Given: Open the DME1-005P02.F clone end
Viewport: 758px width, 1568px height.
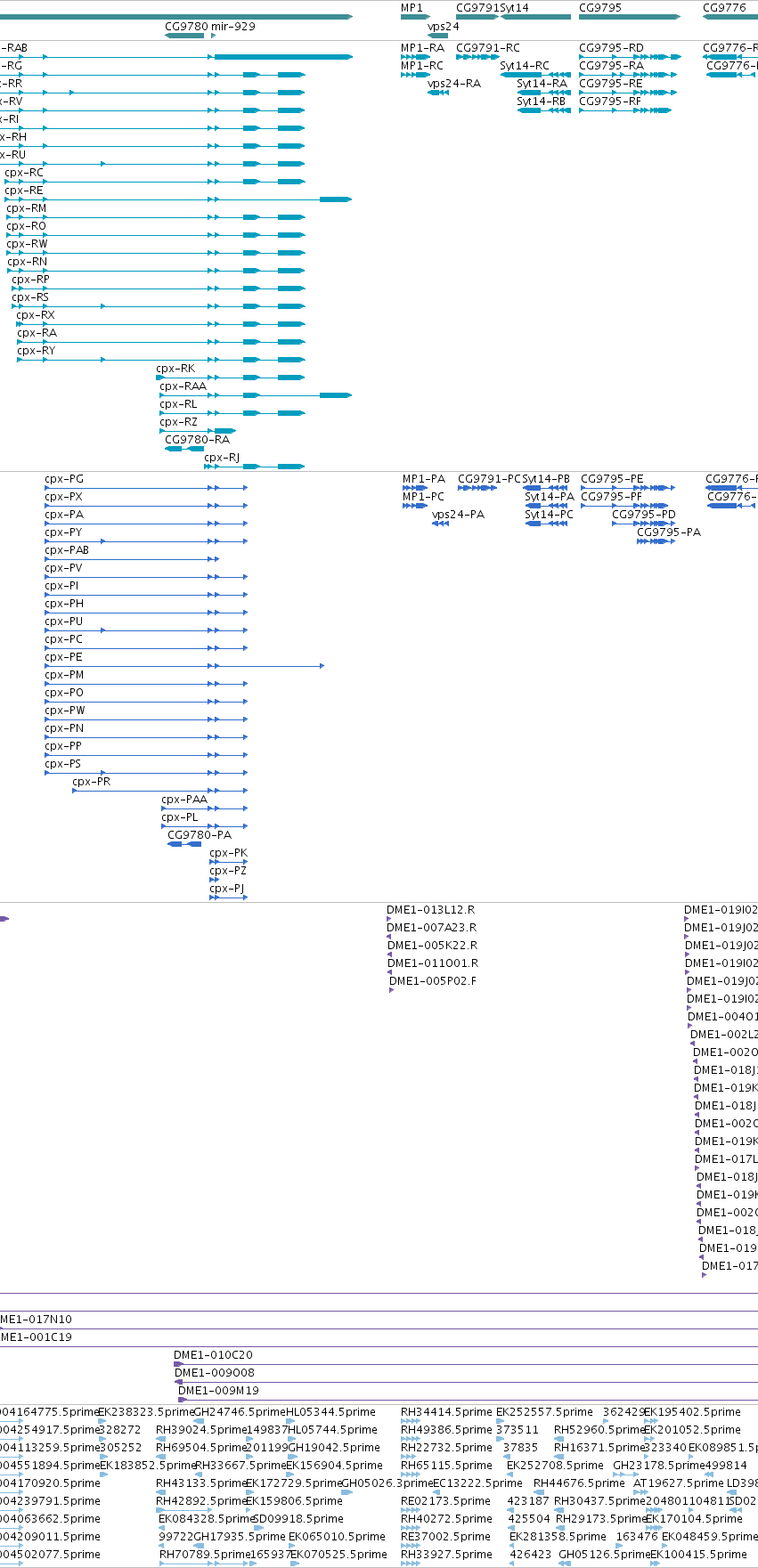Looking at the screenshot, I should point(433,981).
